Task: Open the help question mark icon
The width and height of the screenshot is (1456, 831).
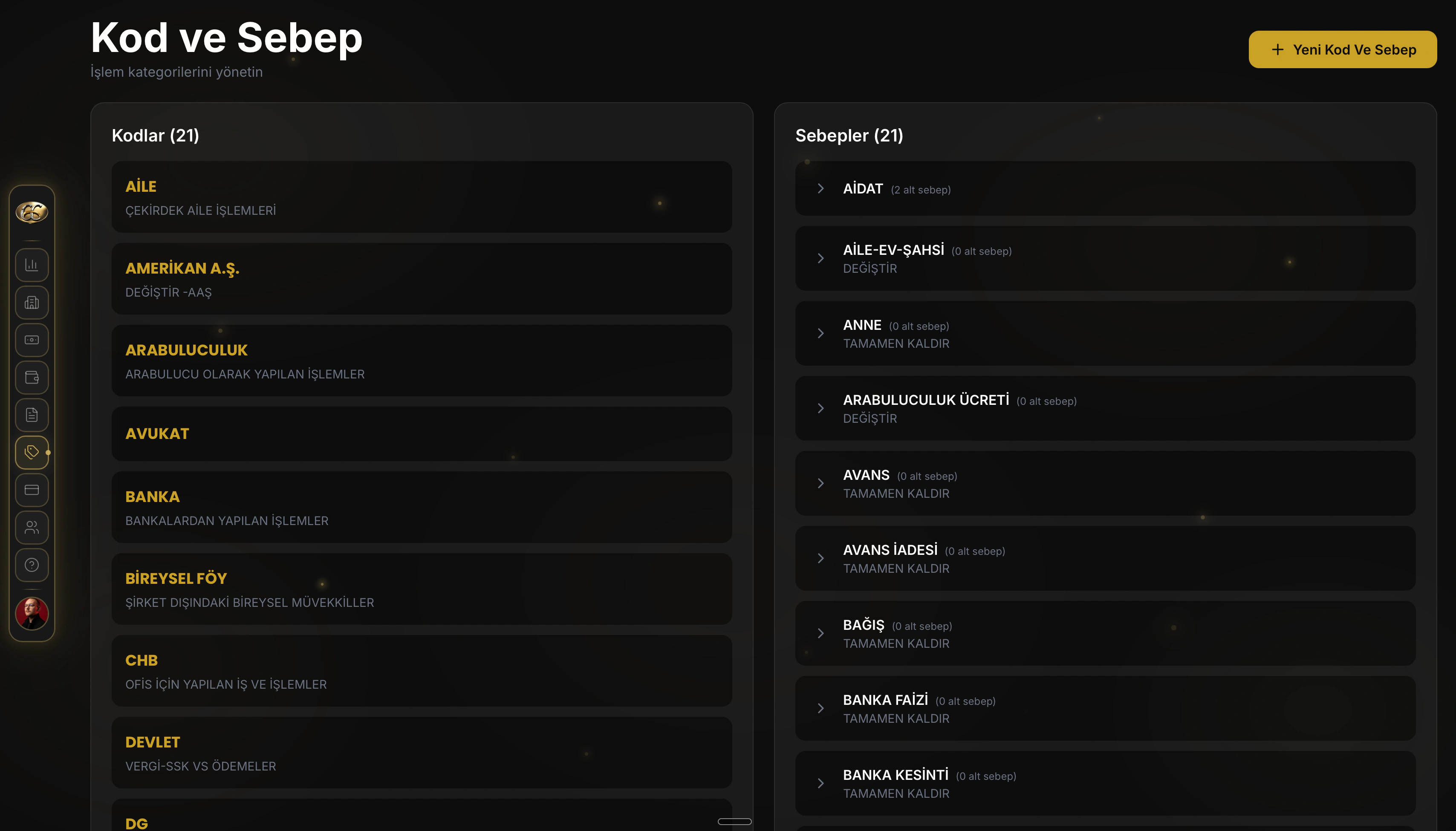Action: 32,565
